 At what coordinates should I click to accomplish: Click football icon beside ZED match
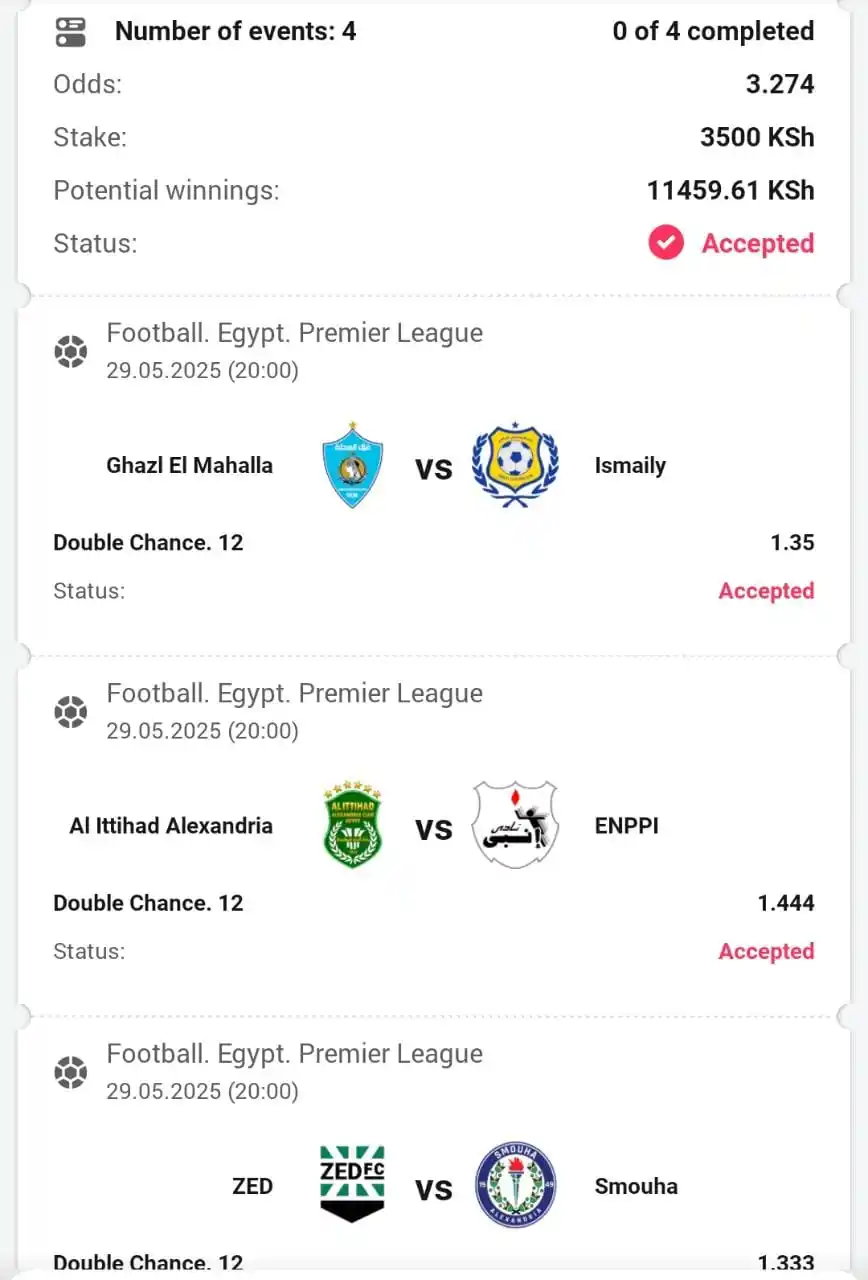click(70, 1072)
